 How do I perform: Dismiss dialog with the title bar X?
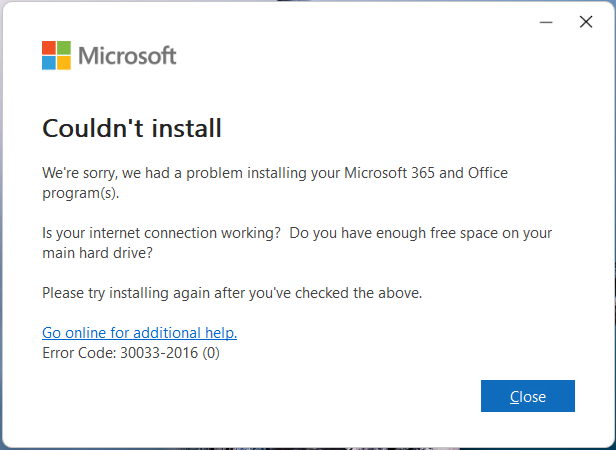[x=586, y=21]
